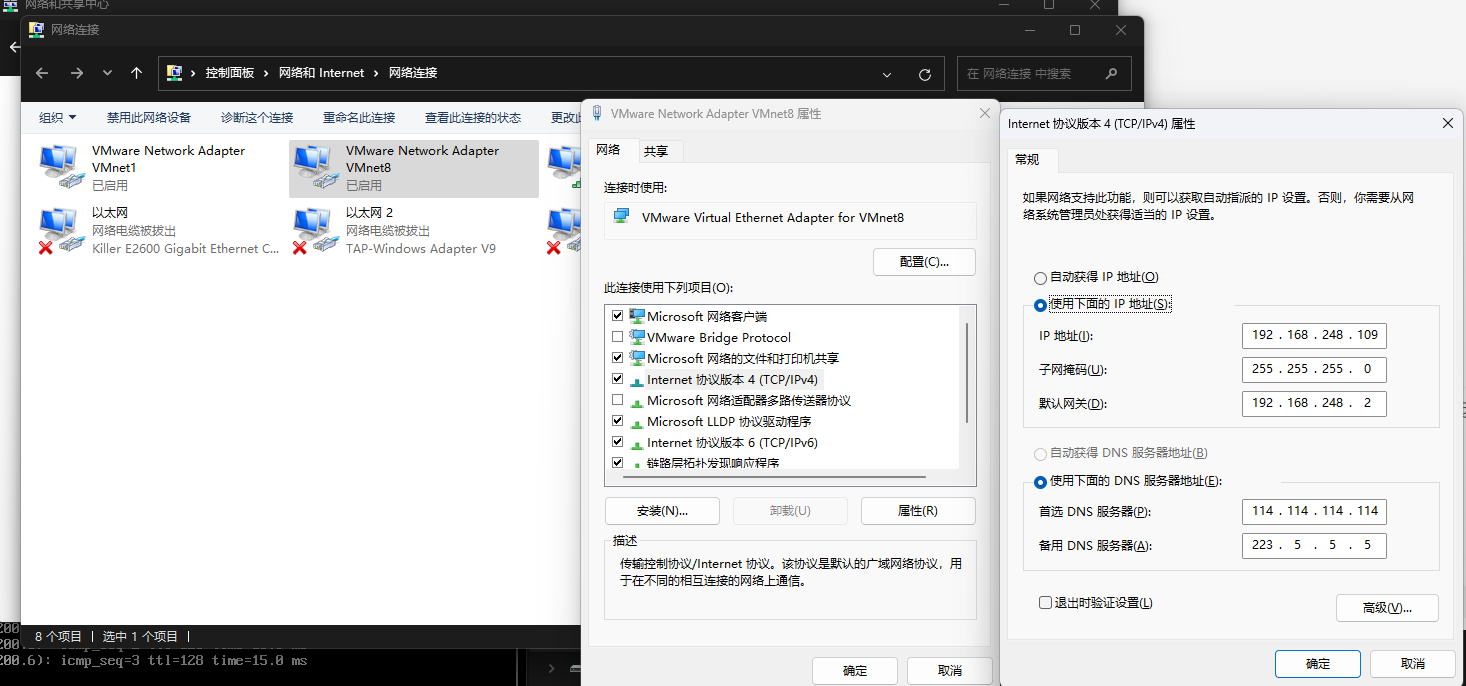
Task: Click the 配置(C)... button
Action: [x=924, y=262]
